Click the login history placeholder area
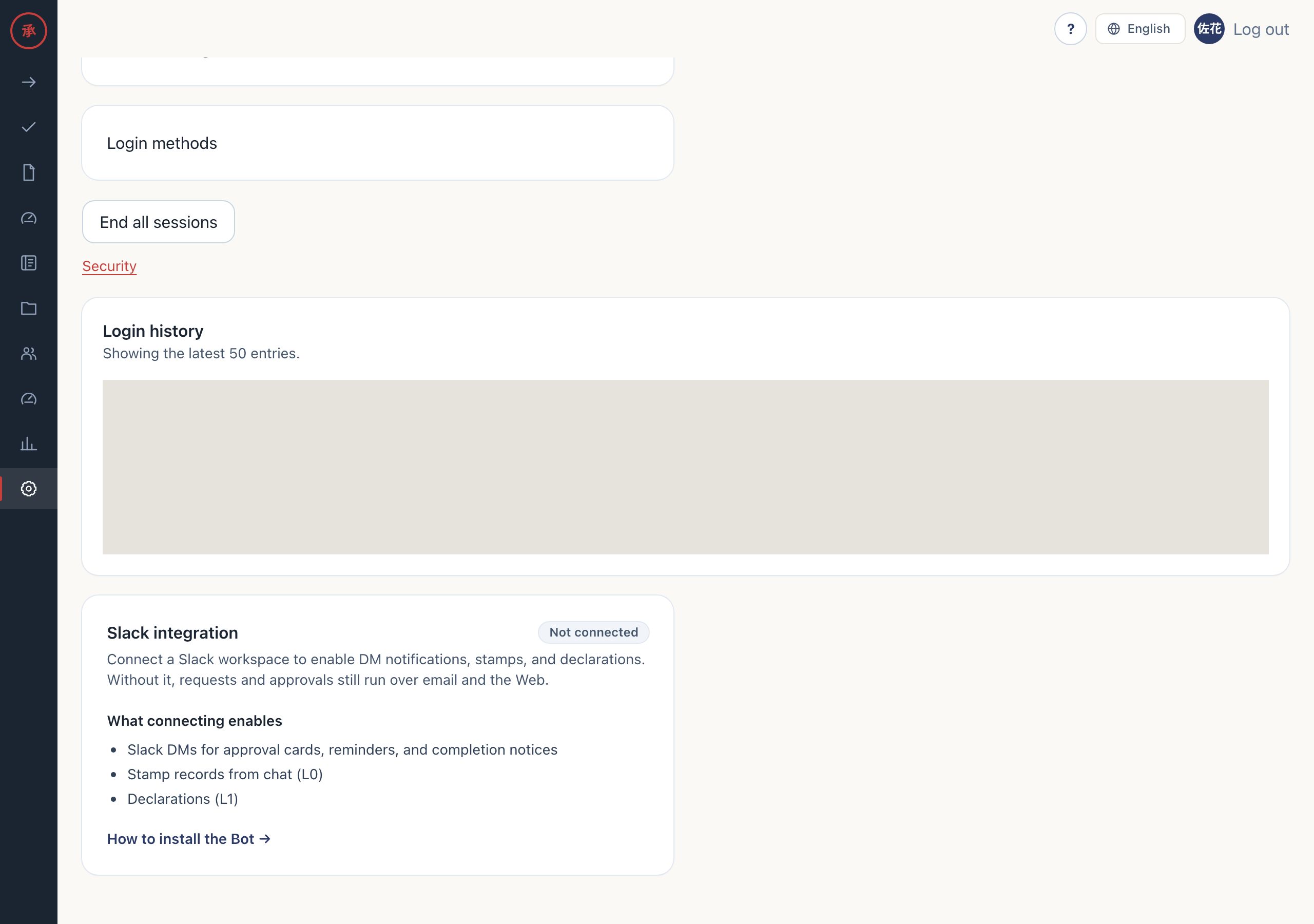 [686, 467]
